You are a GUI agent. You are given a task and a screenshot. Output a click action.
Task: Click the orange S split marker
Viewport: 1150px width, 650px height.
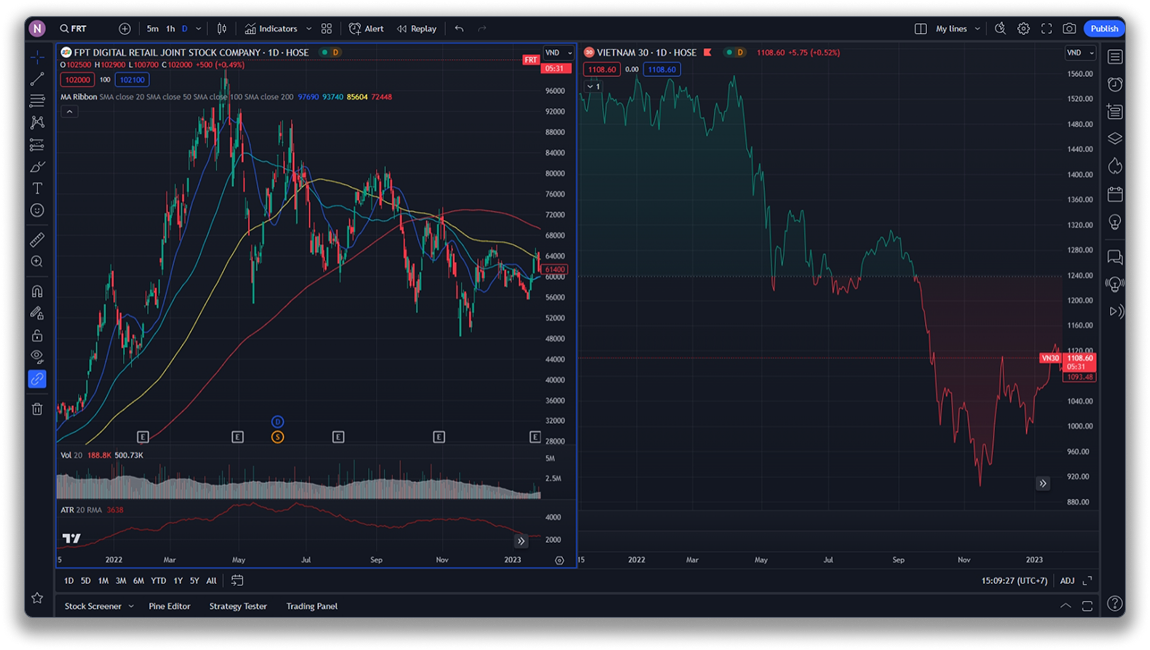[277, 437]
